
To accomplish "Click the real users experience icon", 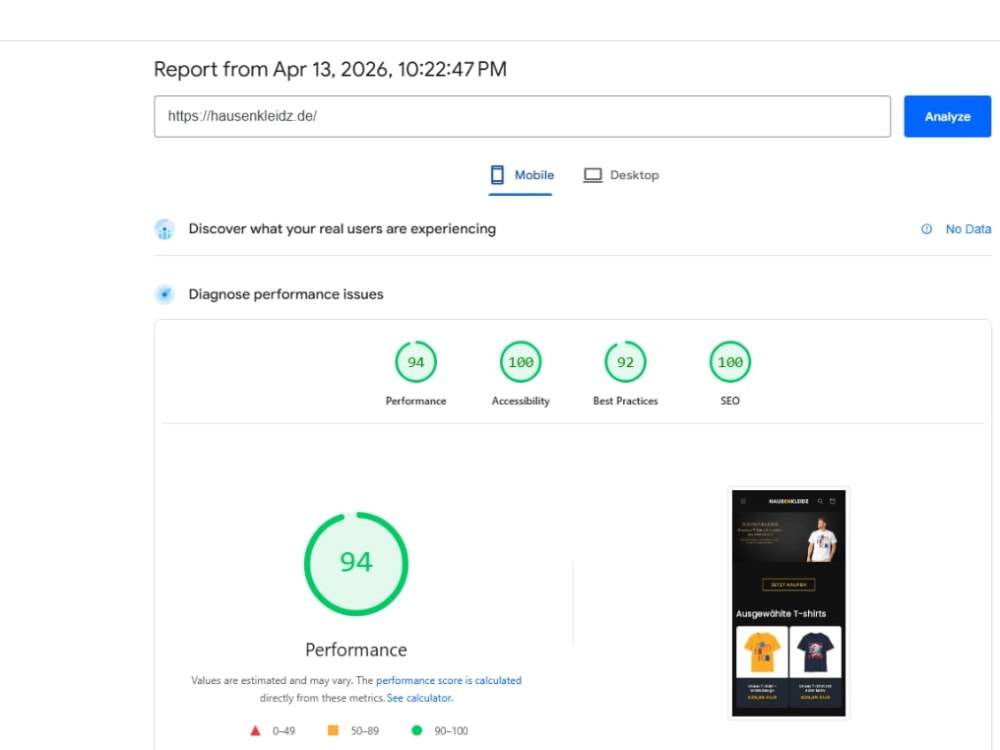I will click(165, 229).
